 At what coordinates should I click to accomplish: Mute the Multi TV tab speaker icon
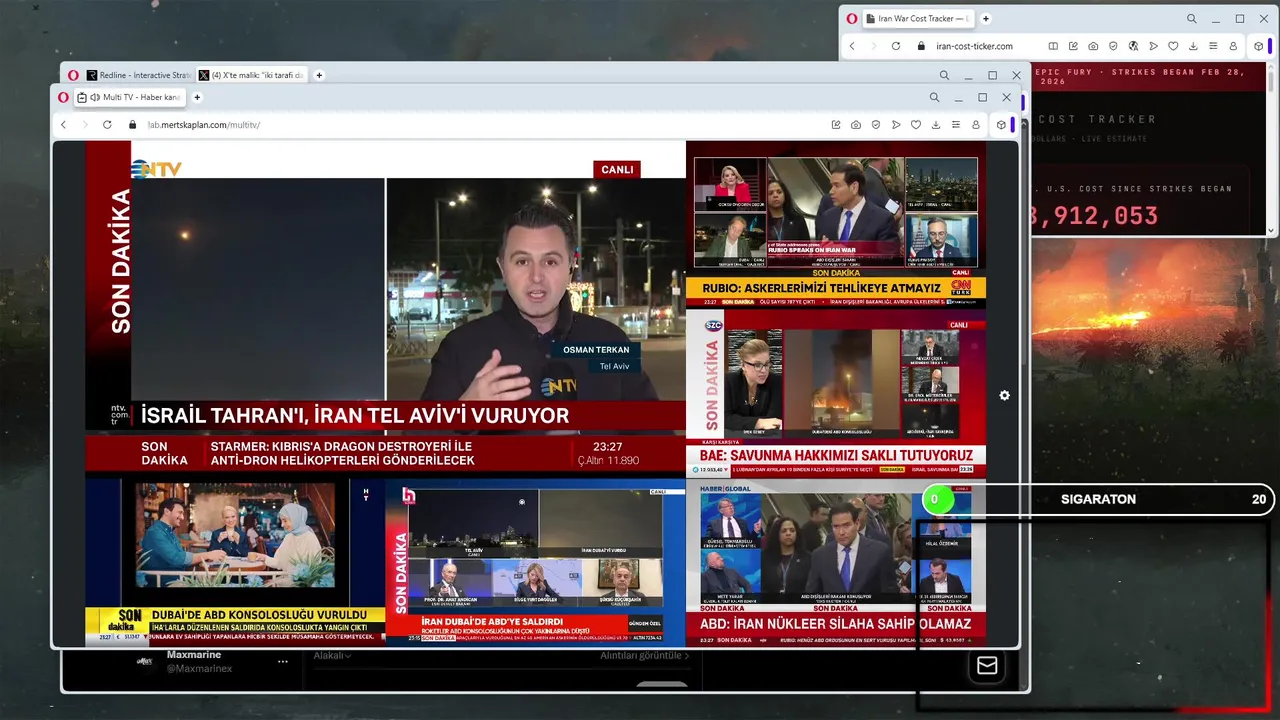[95, 97]
